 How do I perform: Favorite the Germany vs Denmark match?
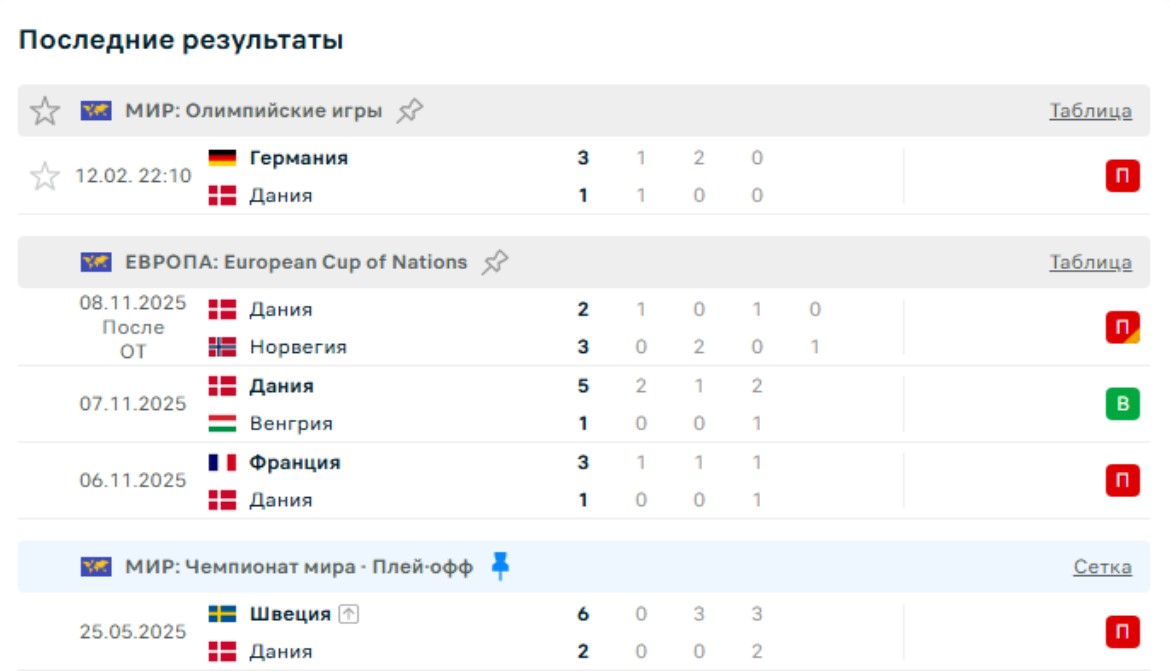(x=44, y=177)
